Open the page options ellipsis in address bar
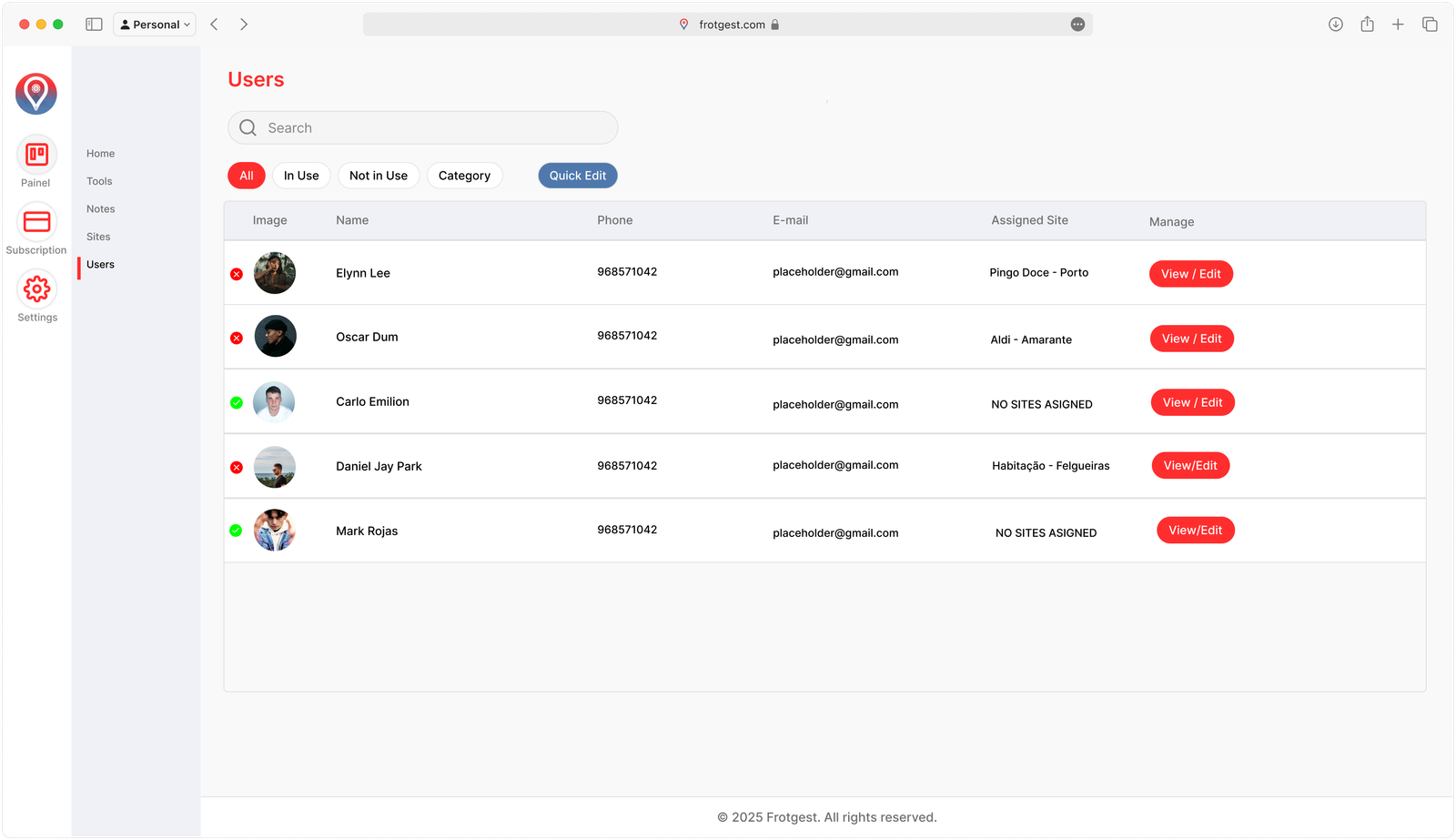Screen dimensions: 1456x840 pos(1077,25)
